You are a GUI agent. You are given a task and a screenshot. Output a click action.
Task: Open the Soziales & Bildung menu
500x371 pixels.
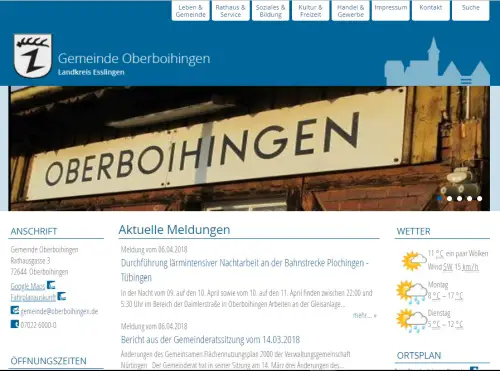(x=270, y=11)
